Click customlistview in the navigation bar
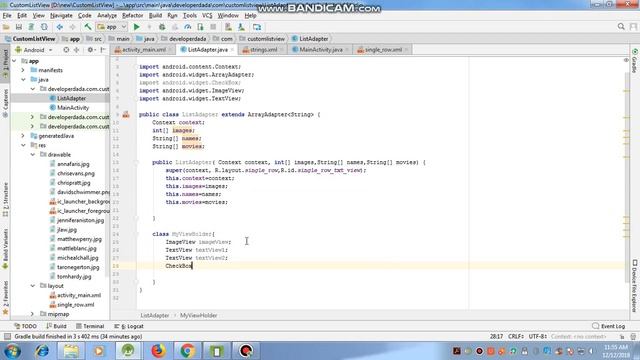The image size is (640, 360). coord(262,39)
